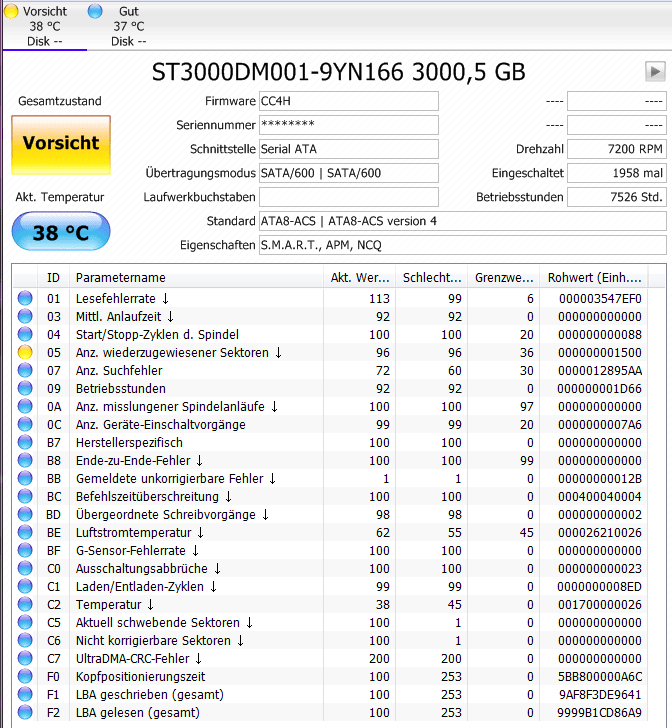
Task: Click status icon of Kopfpositionierungszeit row
Action: (25, 676)
